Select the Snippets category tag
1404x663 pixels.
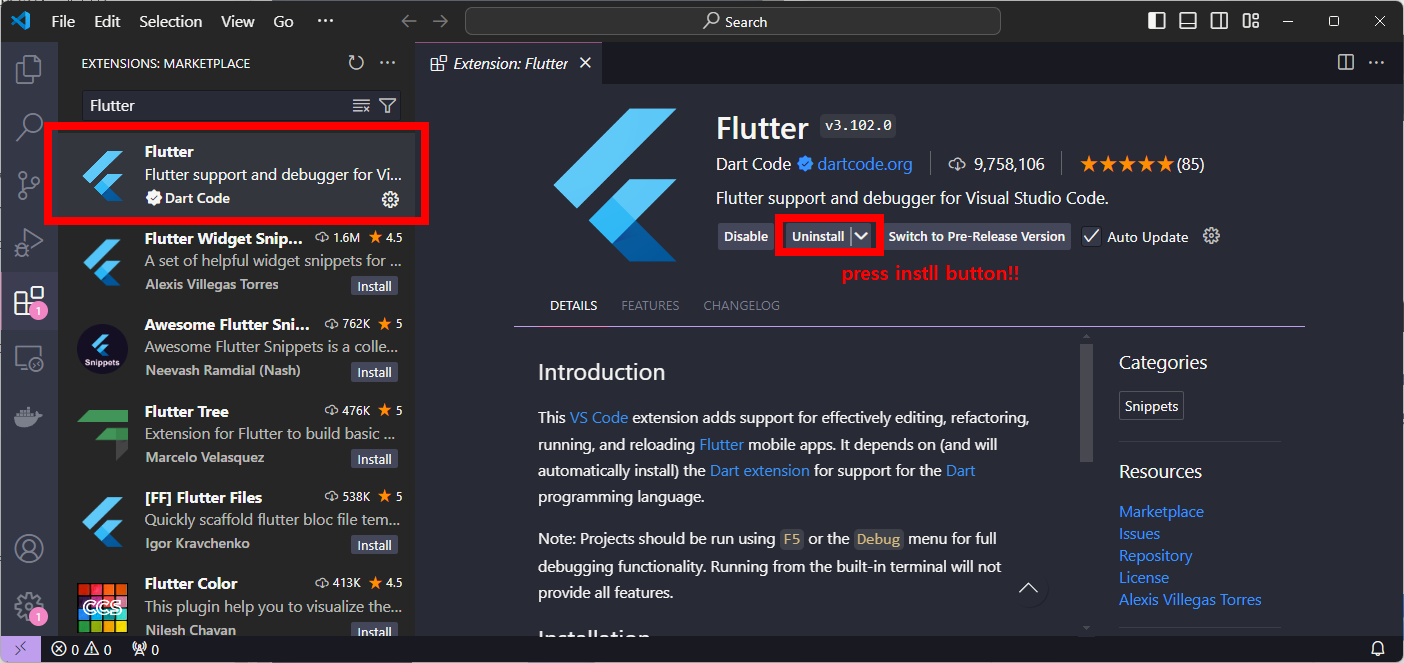(1151, 406)
